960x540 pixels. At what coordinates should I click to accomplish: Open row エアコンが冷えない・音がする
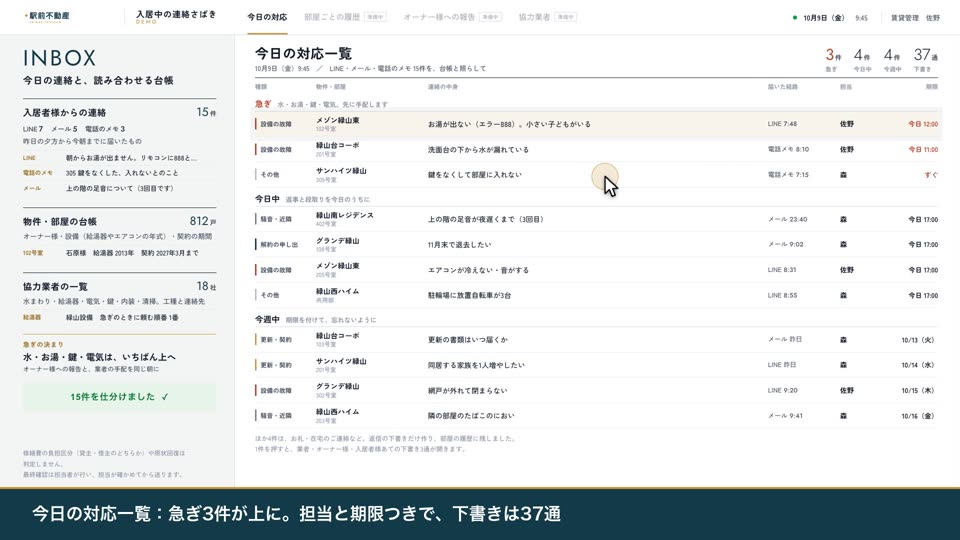[596, 270]
